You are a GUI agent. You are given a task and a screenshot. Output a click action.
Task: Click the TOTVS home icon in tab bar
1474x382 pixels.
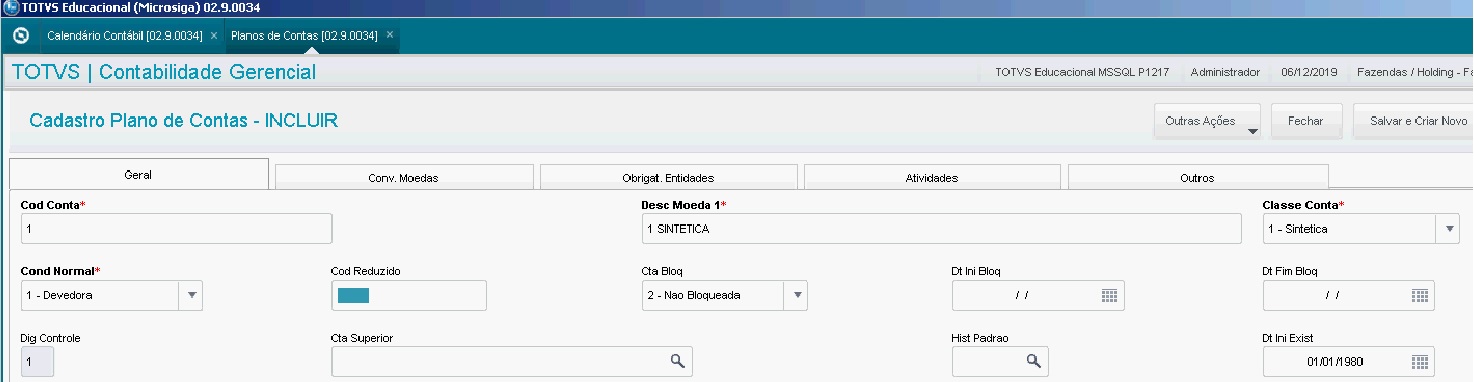pyautogui.click(x=21, y=36)
